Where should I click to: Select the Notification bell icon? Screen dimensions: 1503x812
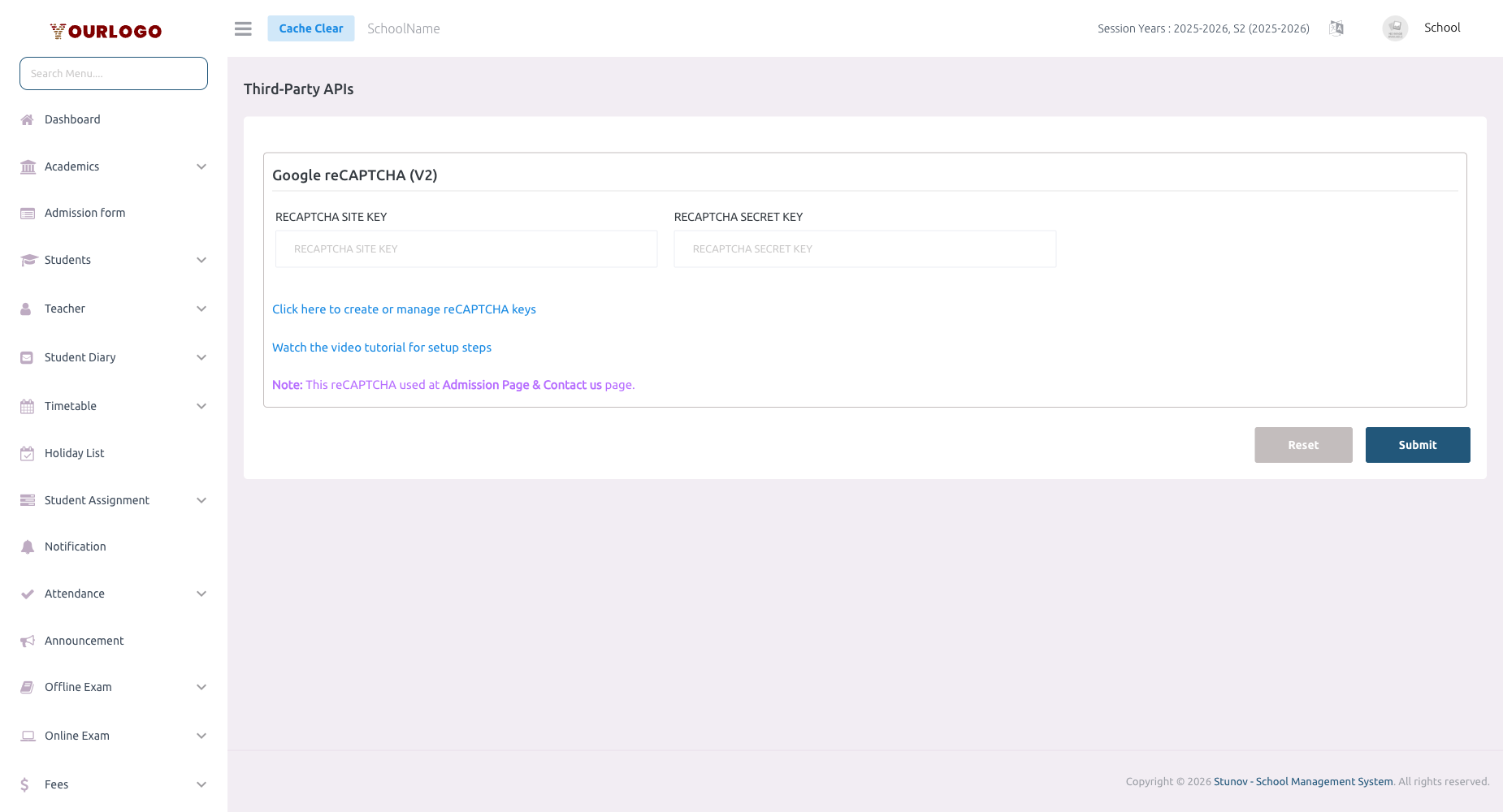pos(28,546)
